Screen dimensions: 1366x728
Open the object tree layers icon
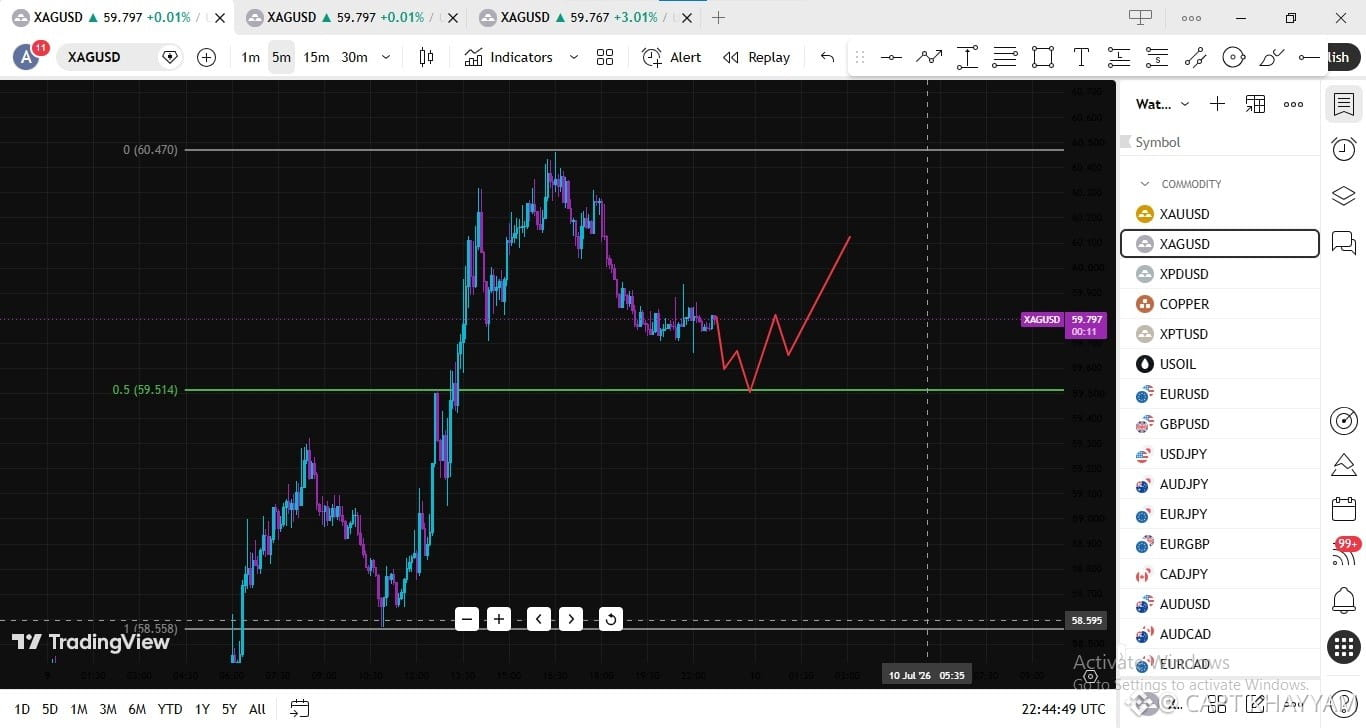point(1344,196)
